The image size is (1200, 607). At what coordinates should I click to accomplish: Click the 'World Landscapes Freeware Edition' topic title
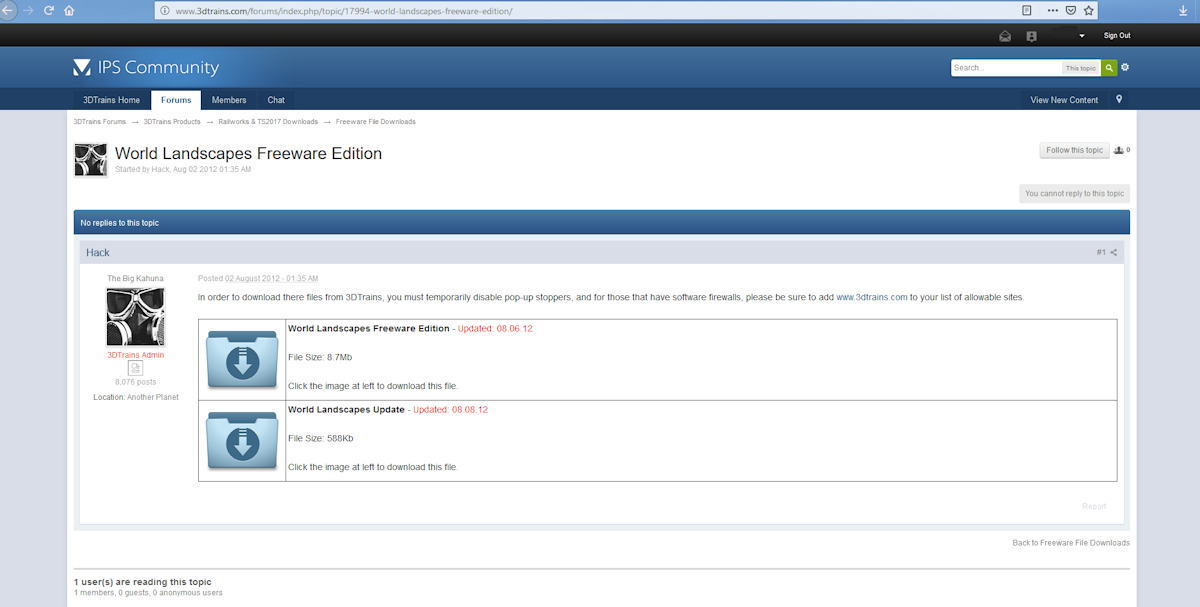(x=248, y=154)
